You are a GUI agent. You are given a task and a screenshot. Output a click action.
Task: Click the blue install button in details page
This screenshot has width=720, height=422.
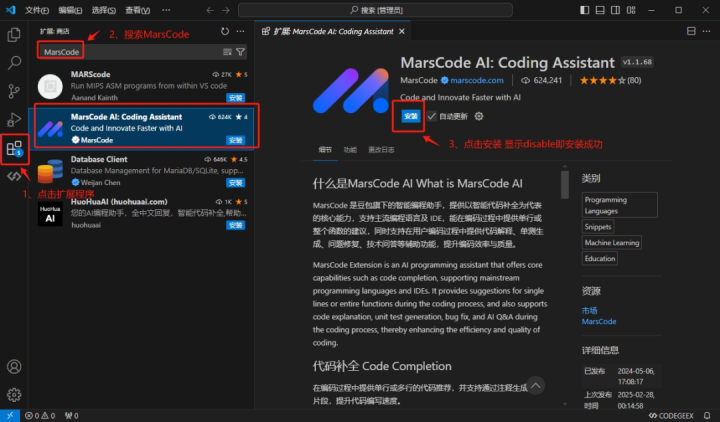[411, 116]
